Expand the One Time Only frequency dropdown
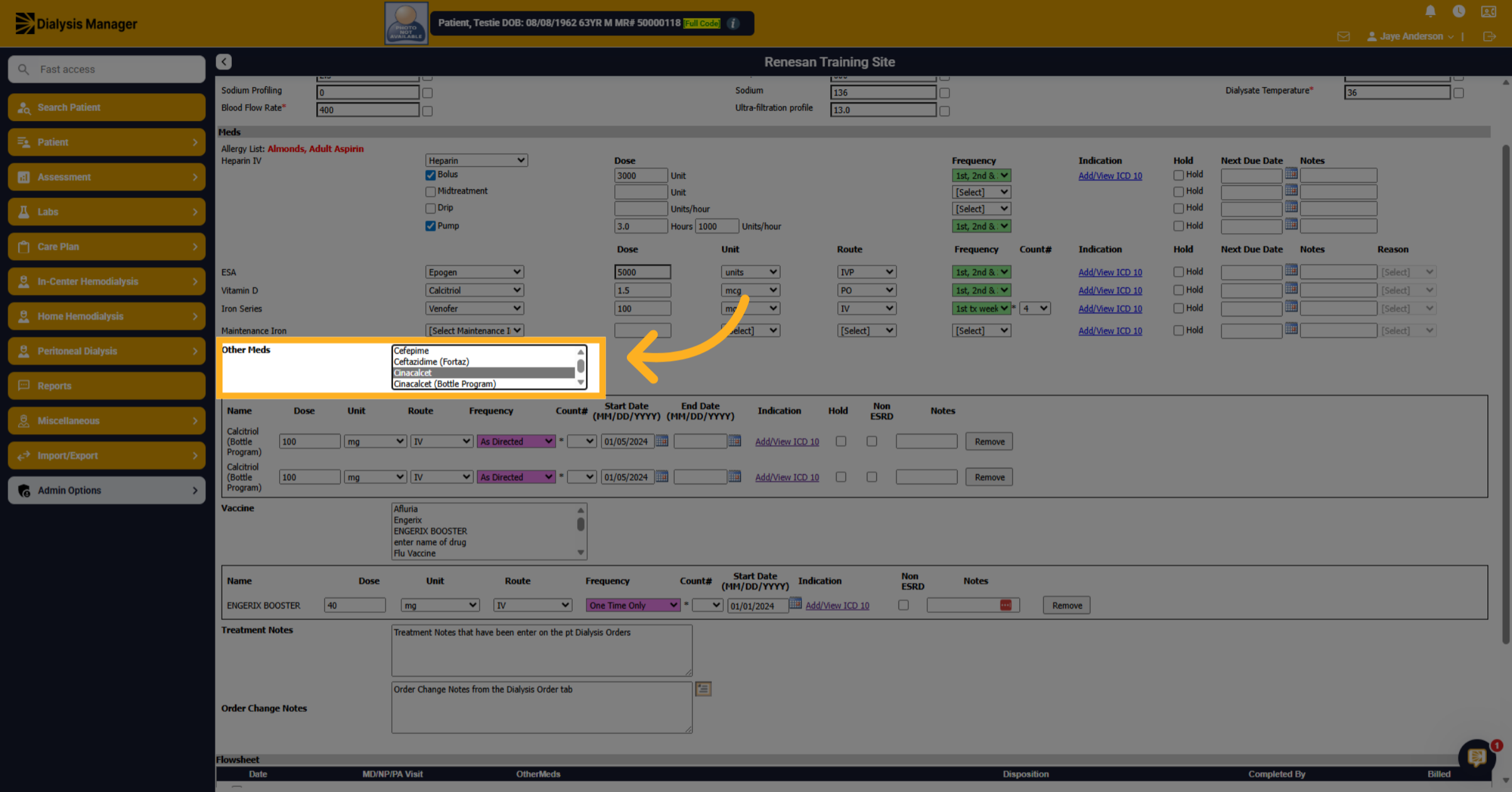Viewport: 1512px width, 792px height. (x=633, y=605)
